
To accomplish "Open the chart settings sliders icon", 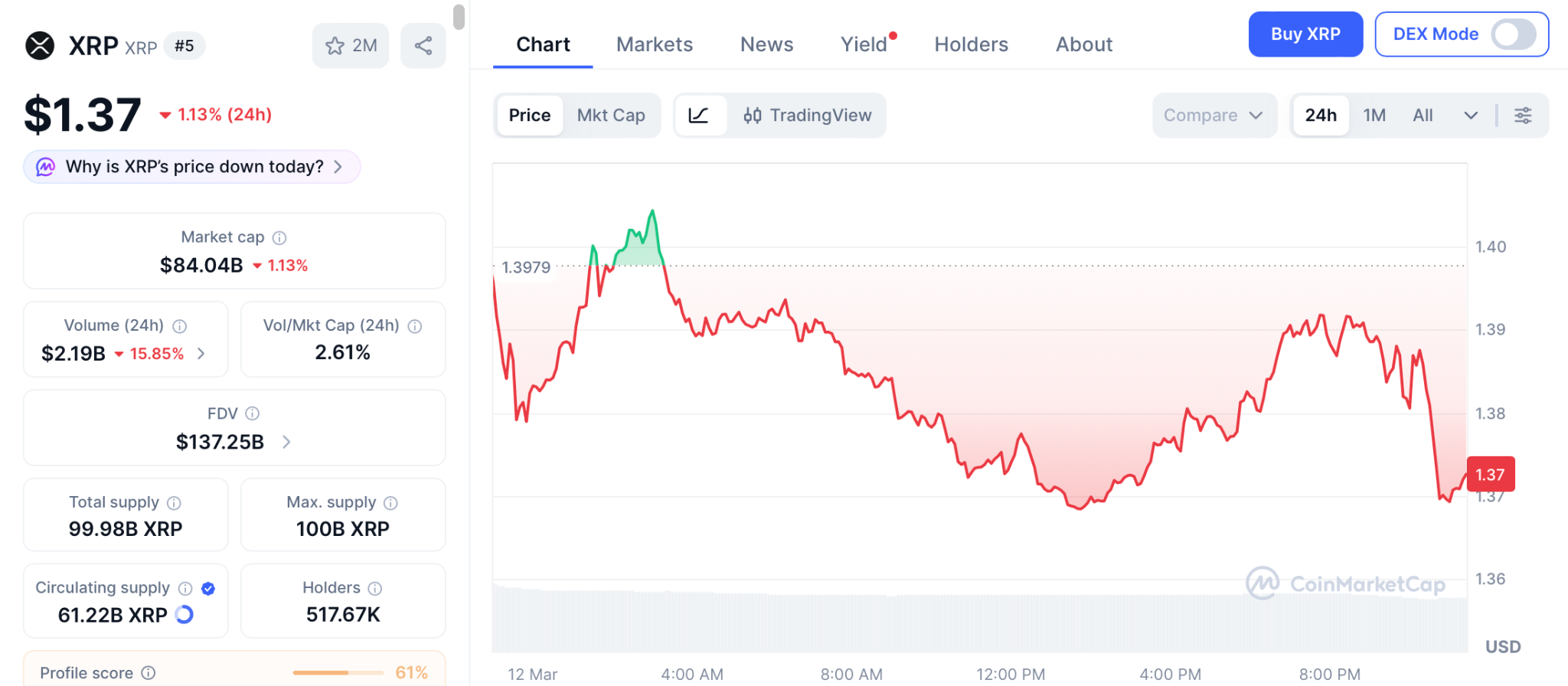I will (1523, 116).
